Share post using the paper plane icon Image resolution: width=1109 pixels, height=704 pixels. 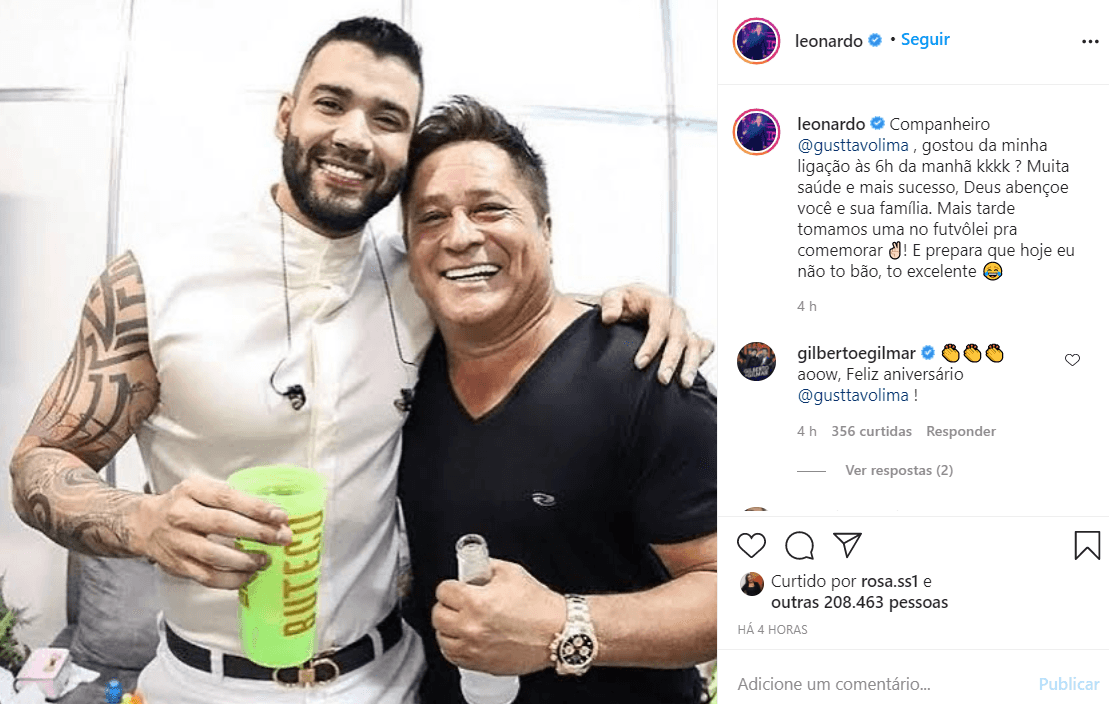pyautogui.click(x=847, y=545)
